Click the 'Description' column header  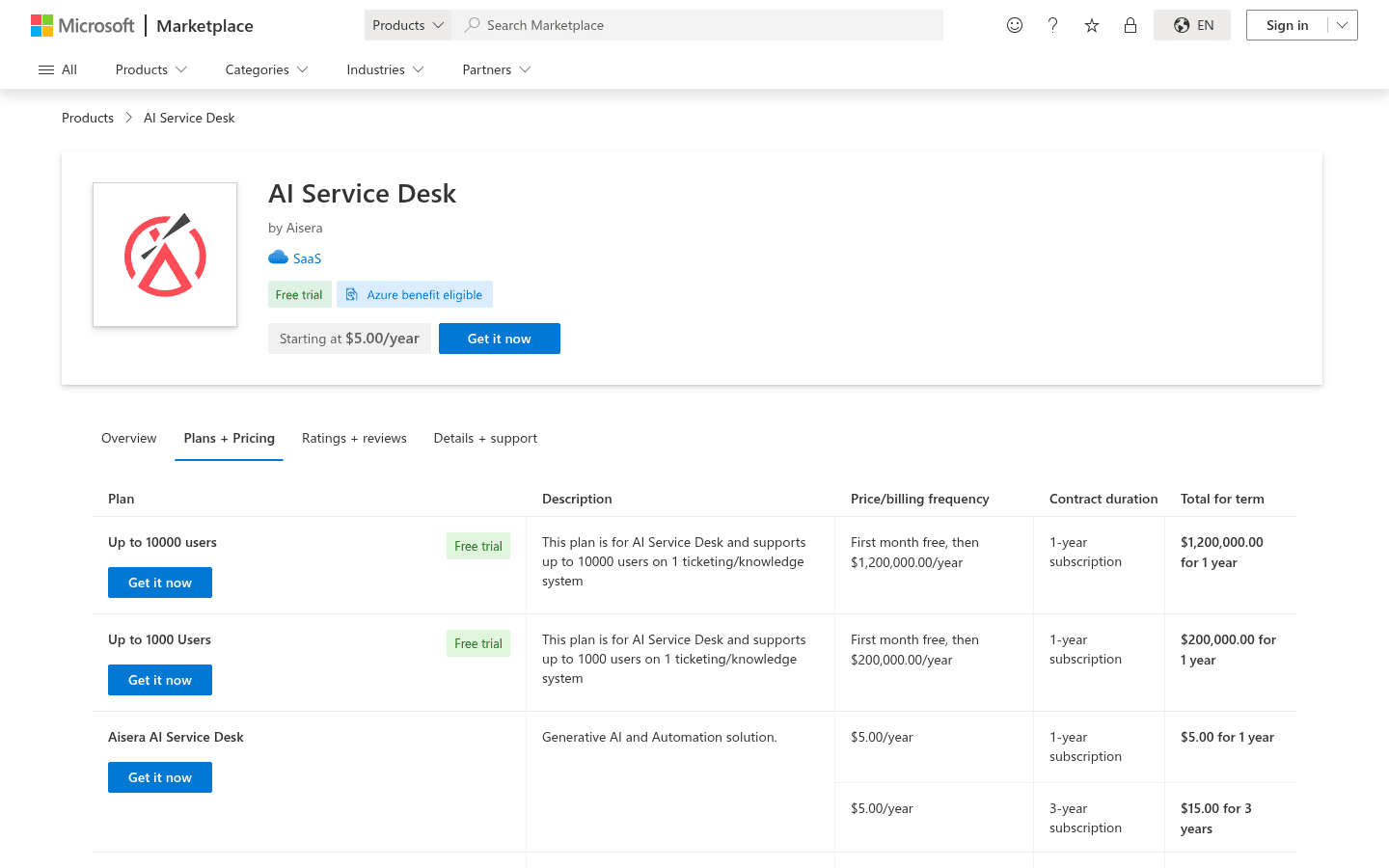tap(577, 499)
